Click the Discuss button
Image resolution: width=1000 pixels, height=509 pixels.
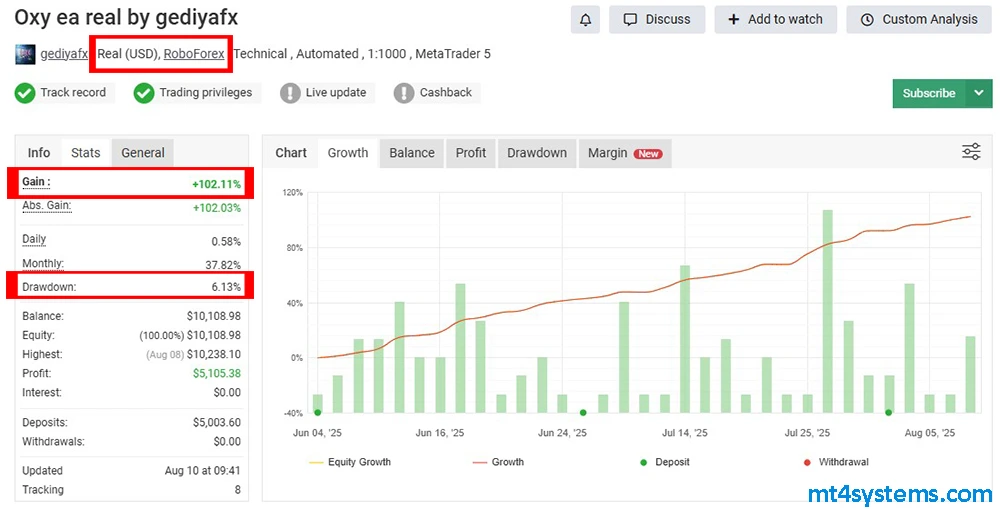click(x=657, y=19)
